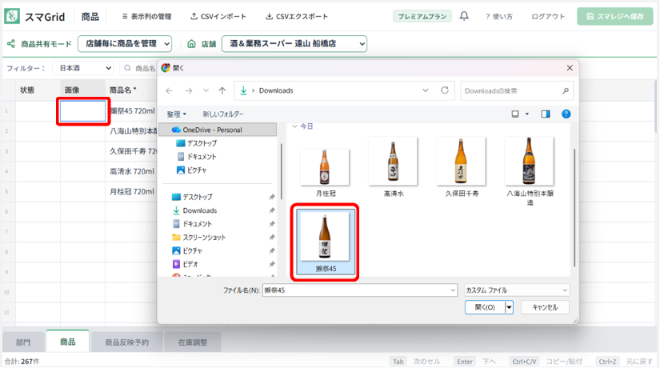Viewport: 660px width, 368px height.
Task: Select the 高清水 720ml product name cell
Action: tap(132, 171)
